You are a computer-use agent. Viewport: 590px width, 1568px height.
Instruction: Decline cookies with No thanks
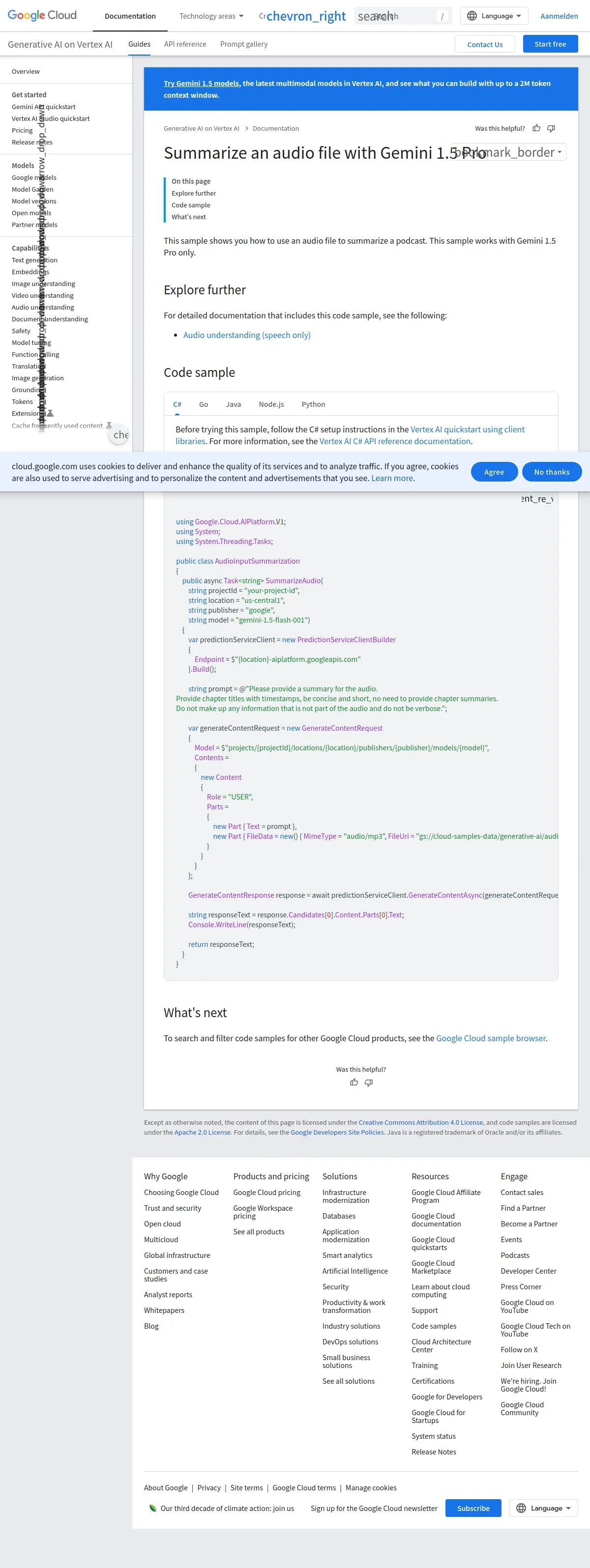(x=552, y=472)
